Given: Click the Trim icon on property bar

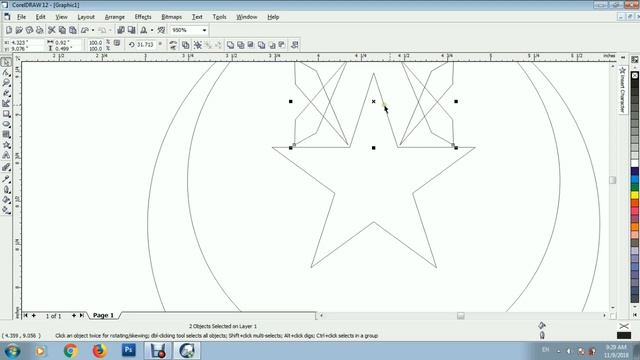Looking at the screenshot, I should pyautogui.click(x=241, y=44).
